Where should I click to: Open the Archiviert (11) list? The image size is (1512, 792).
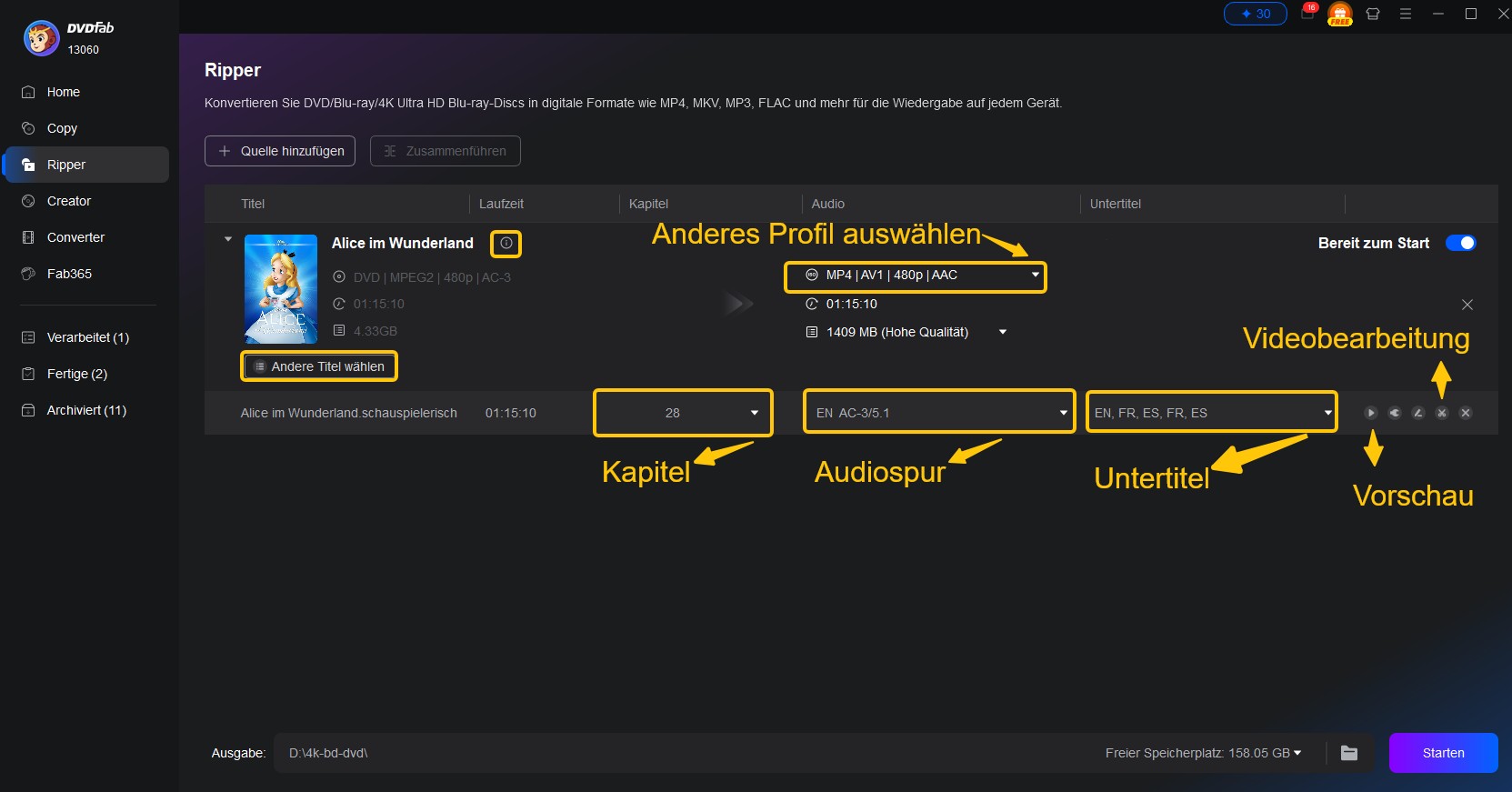pos(85,410)
